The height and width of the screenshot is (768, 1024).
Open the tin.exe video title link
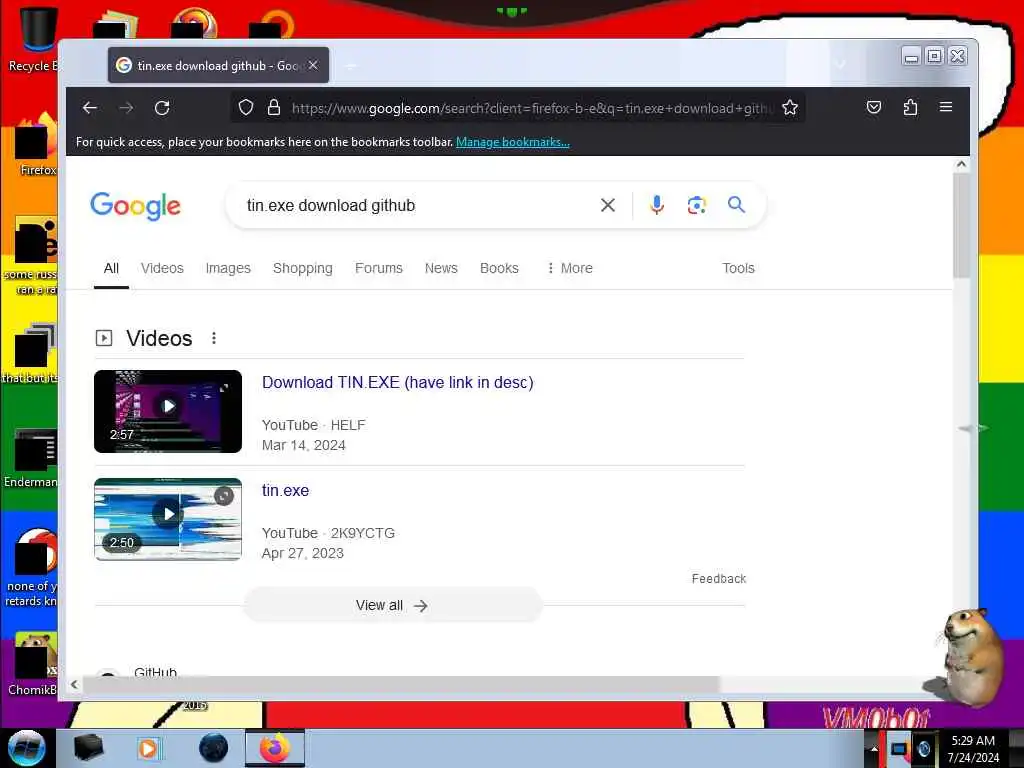pos(285,490)
